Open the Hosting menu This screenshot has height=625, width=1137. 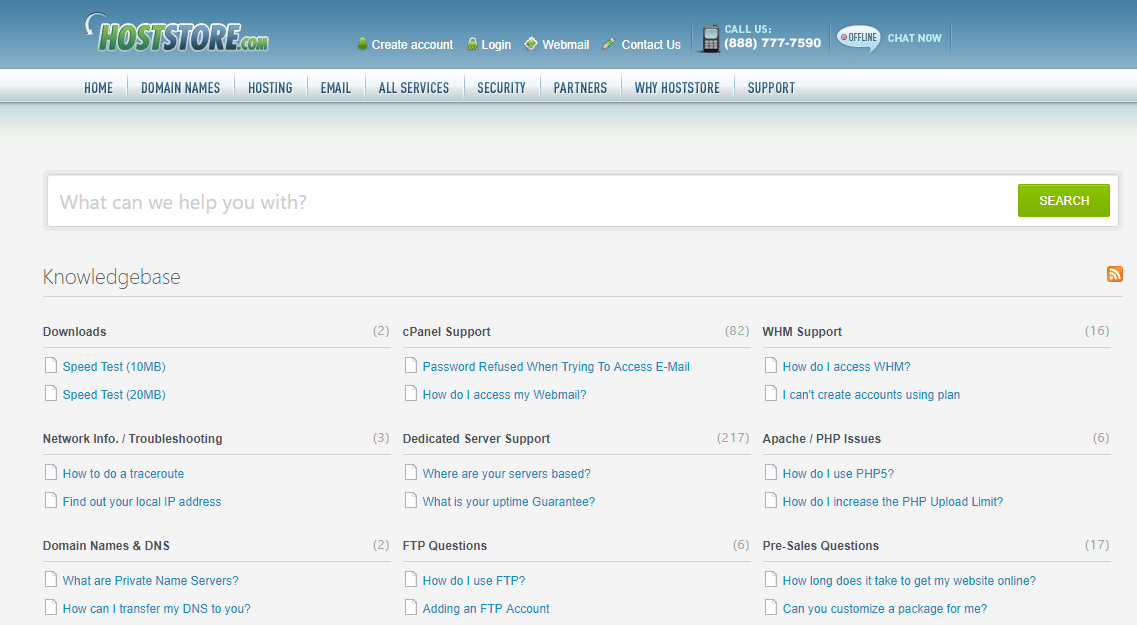point(270,88)
